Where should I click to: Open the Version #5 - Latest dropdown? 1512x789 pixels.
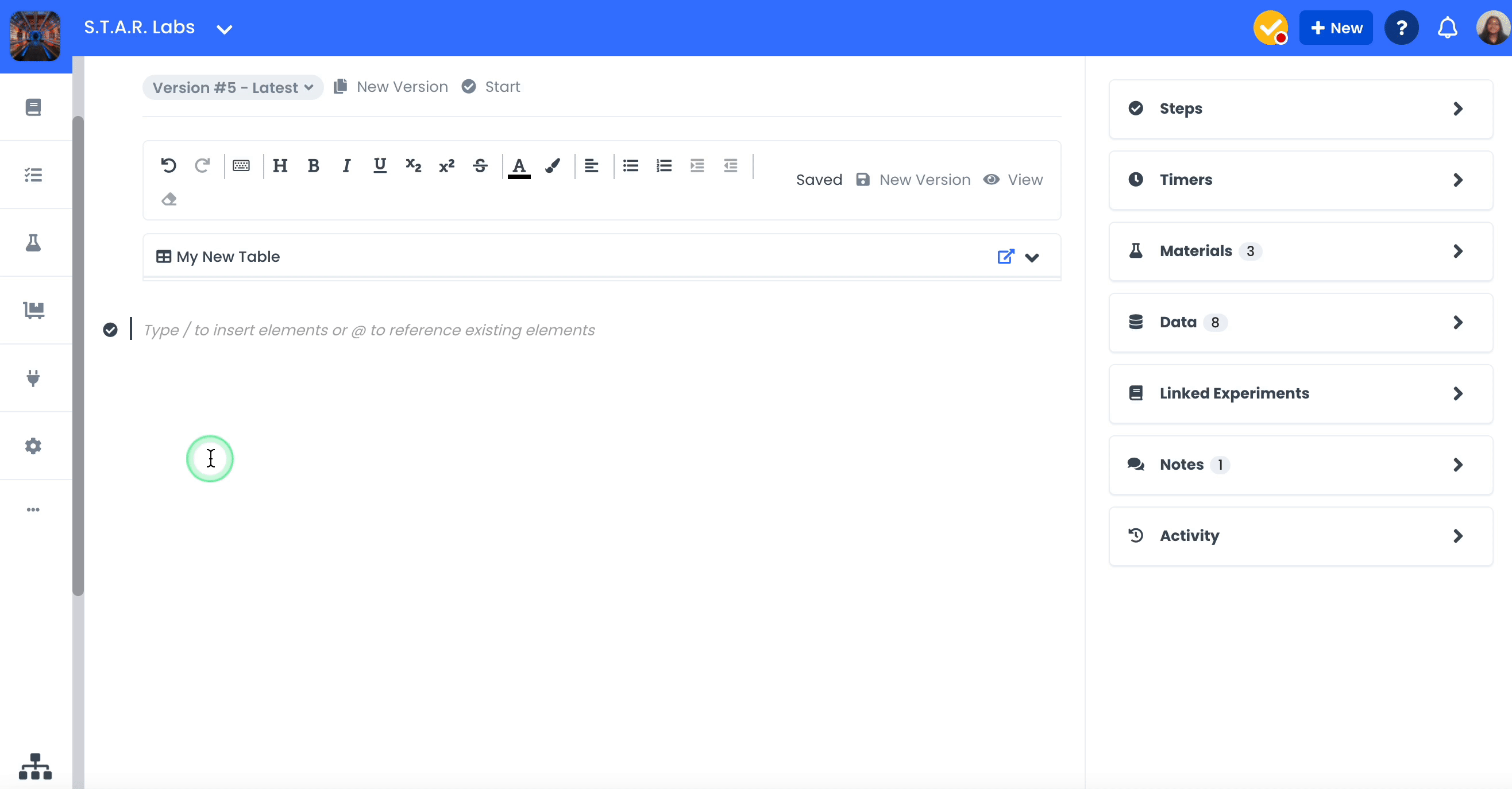233,87
